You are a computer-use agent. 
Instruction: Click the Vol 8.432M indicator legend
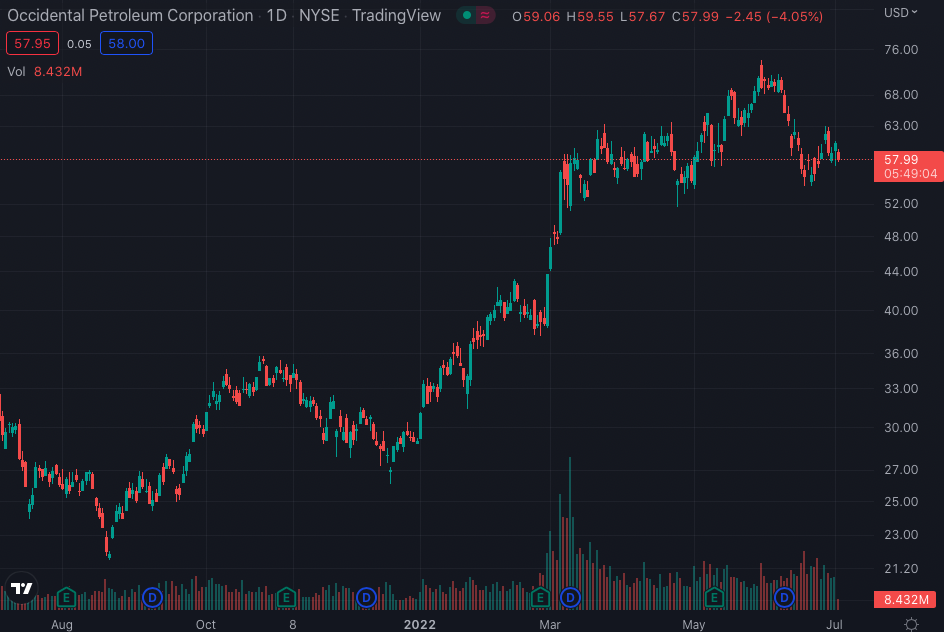click(x=45, y=72)
